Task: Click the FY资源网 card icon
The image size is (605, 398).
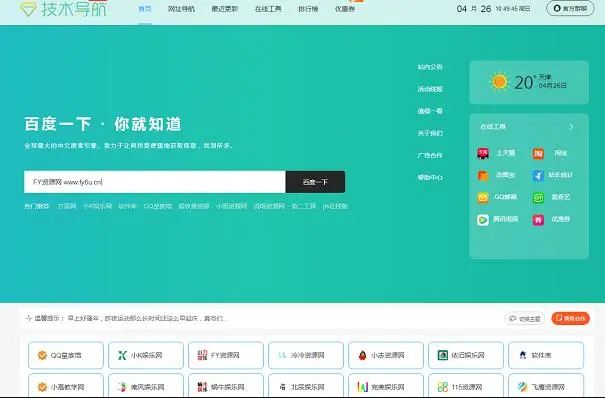Action: click(202, 355)
